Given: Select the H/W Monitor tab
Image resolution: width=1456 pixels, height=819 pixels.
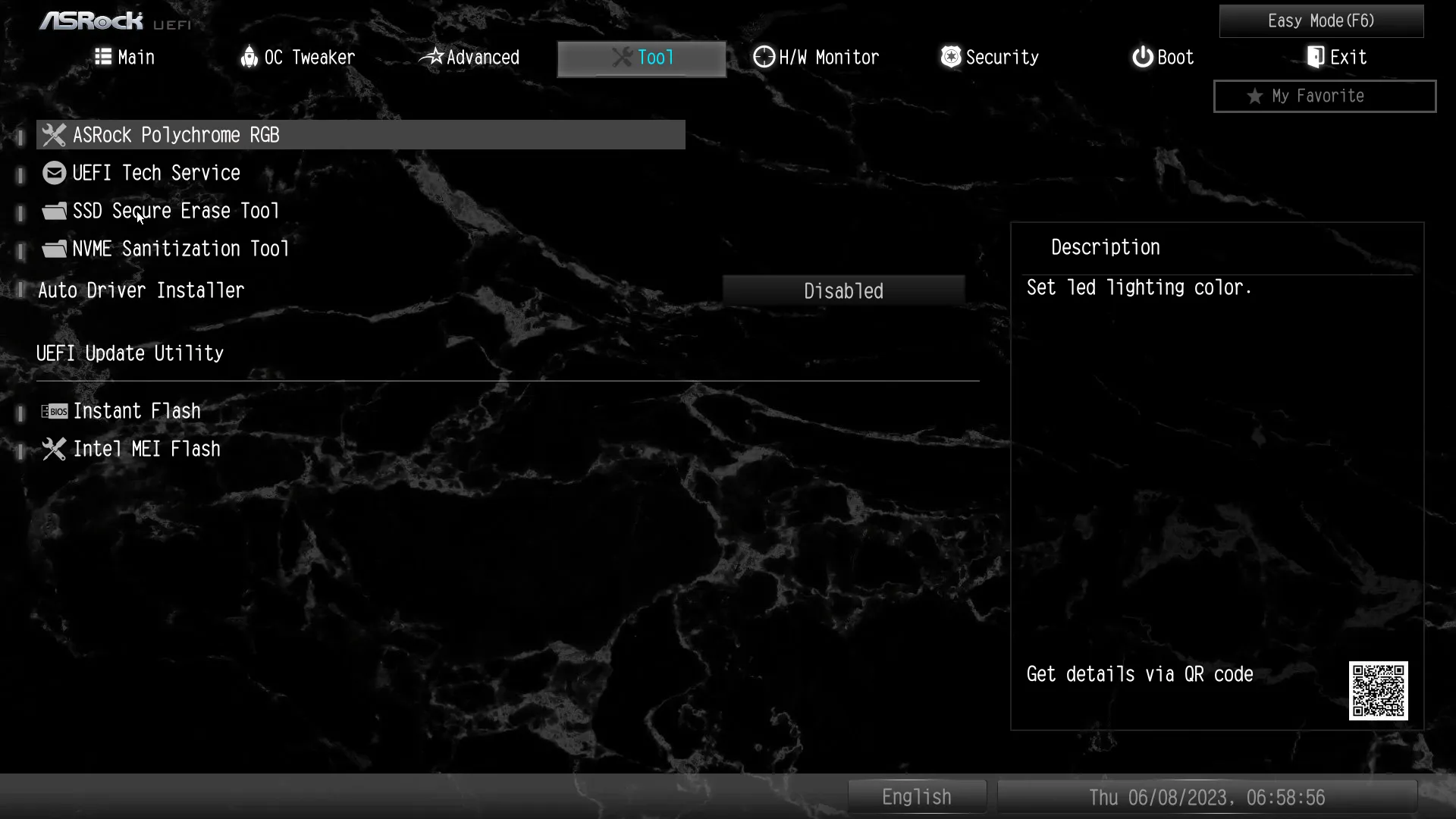Looking at the screenshot, I should (816, 58).
